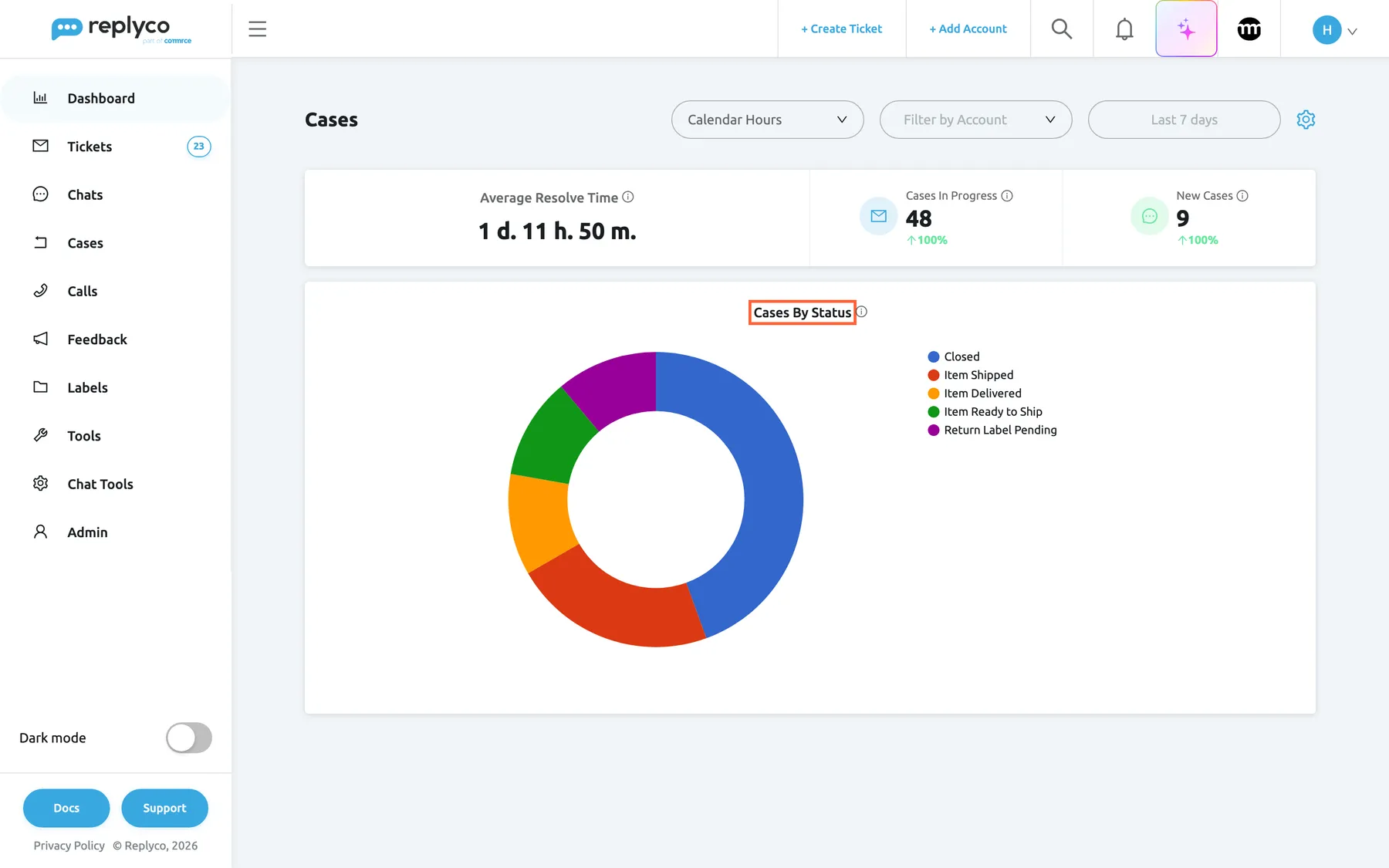1389x868 pixels.
Task: Open the hamburger menu icon
Action: click(257, 29)
